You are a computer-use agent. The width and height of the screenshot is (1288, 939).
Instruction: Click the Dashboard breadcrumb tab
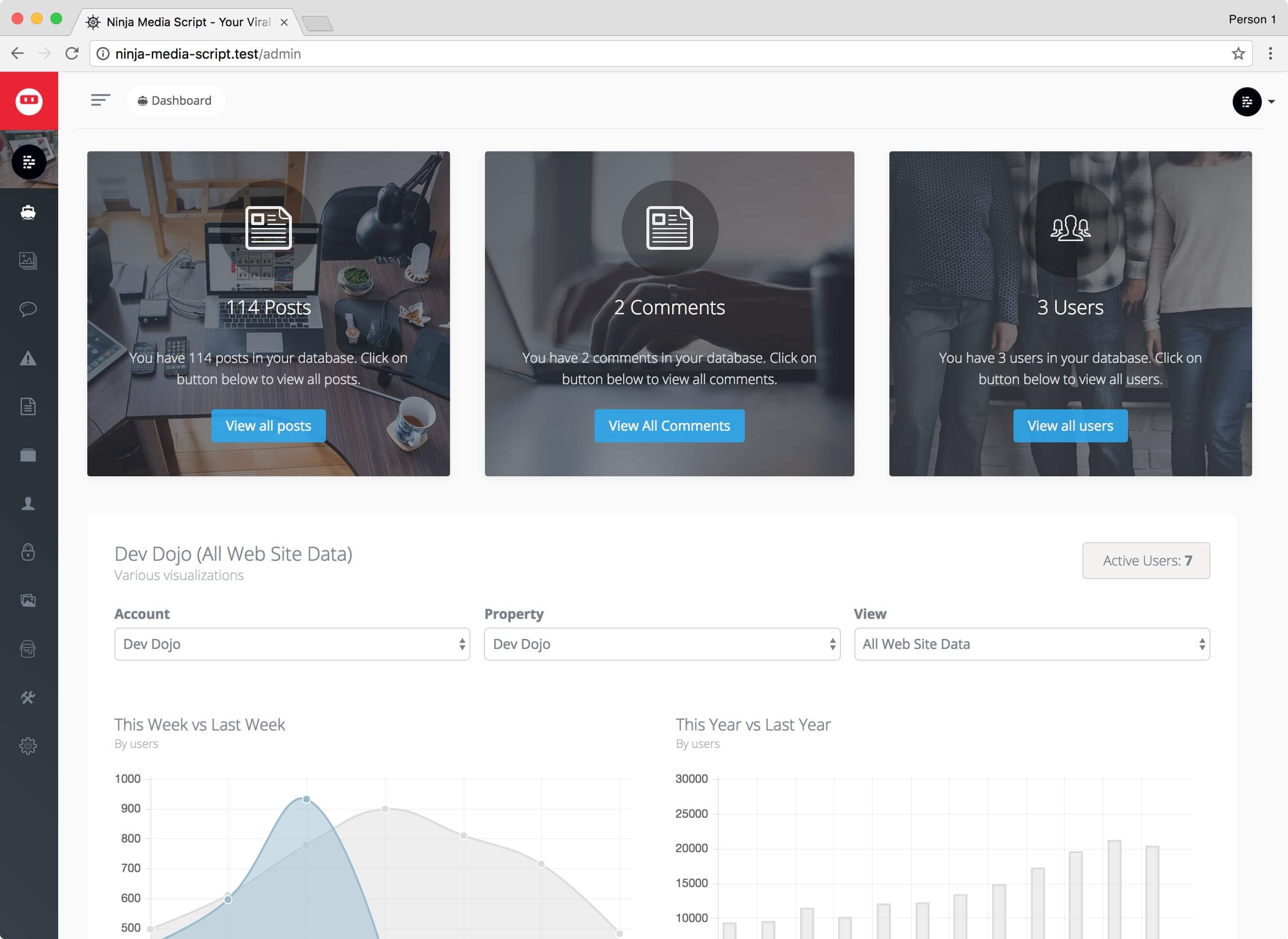point(175,100)
